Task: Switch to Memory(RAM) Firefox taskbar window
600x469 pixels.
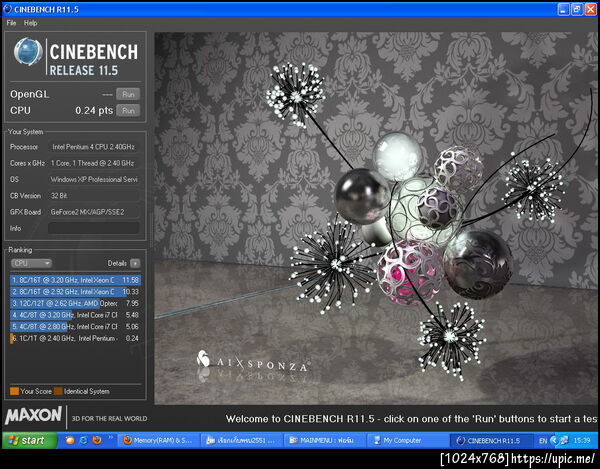Action: (x=158, y=441)
